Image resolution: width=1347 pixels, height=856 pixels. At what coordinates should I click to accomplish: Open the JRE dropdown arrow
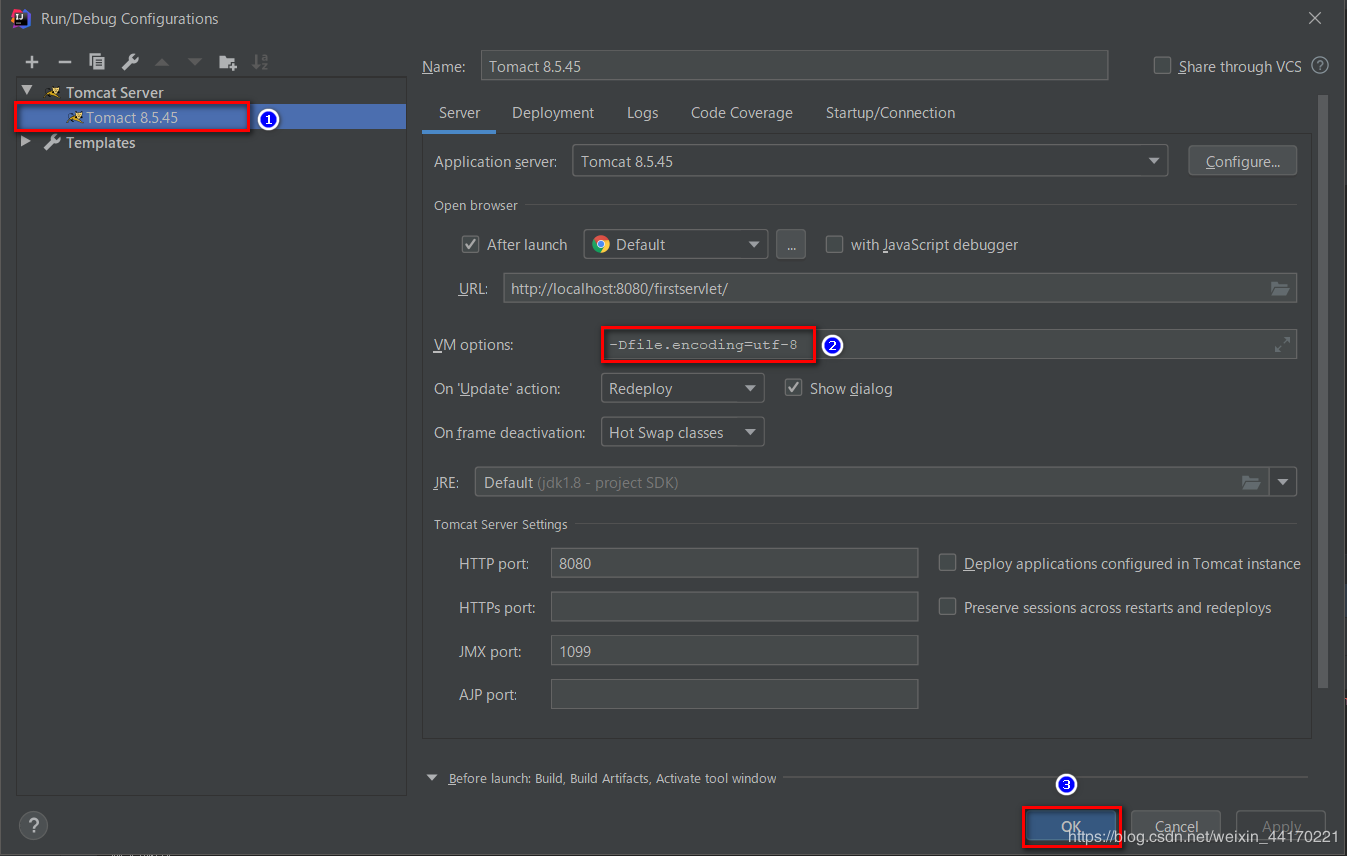click(1283, 482)
